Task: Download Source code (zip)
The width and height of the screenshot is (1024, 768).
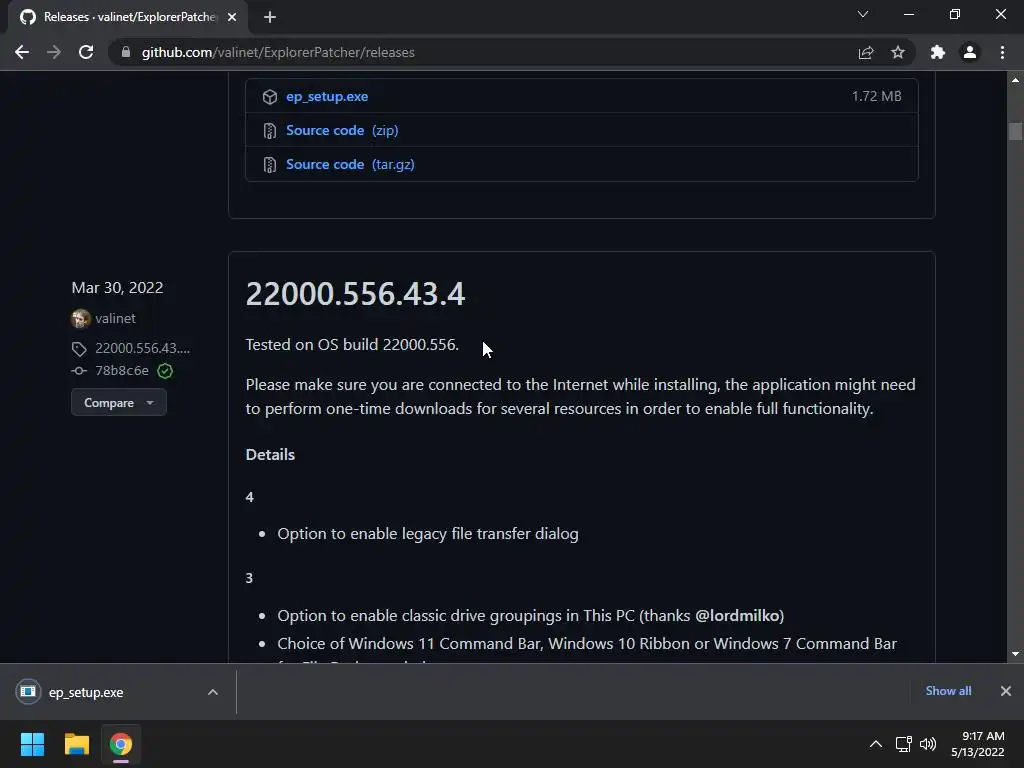Action: tap(342, 130)
